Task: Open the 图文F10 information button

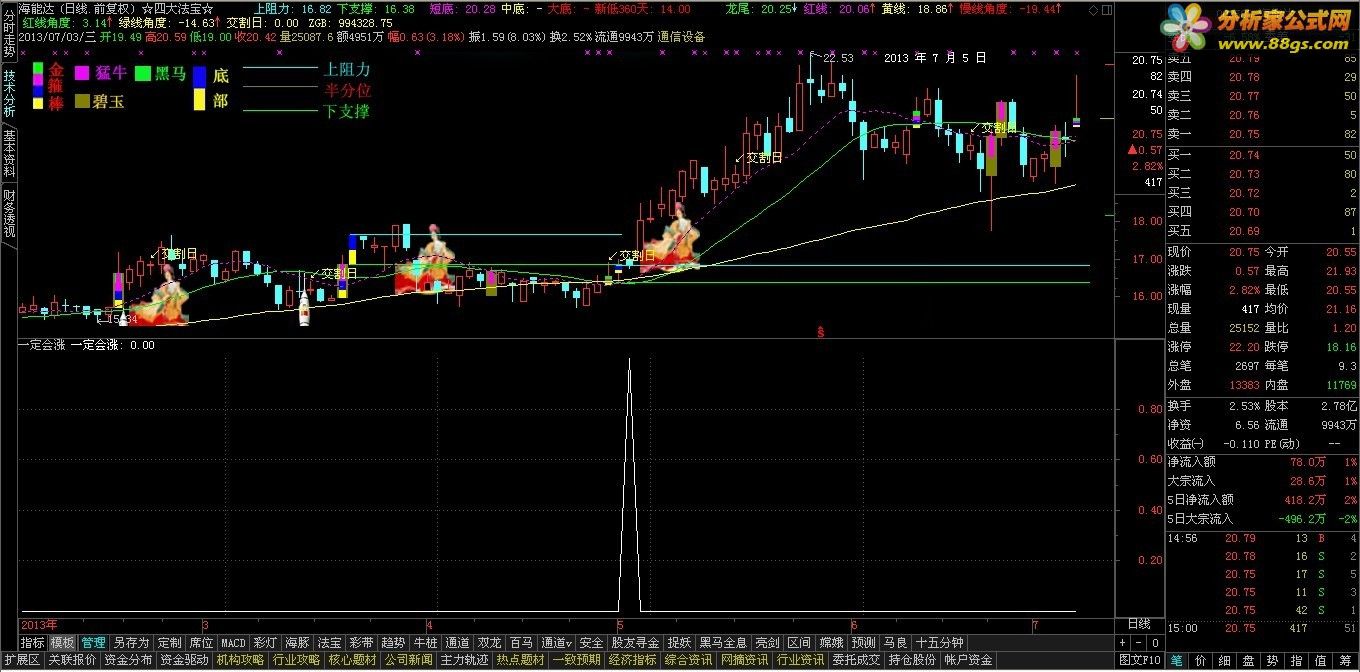Action: point(1140,660)
